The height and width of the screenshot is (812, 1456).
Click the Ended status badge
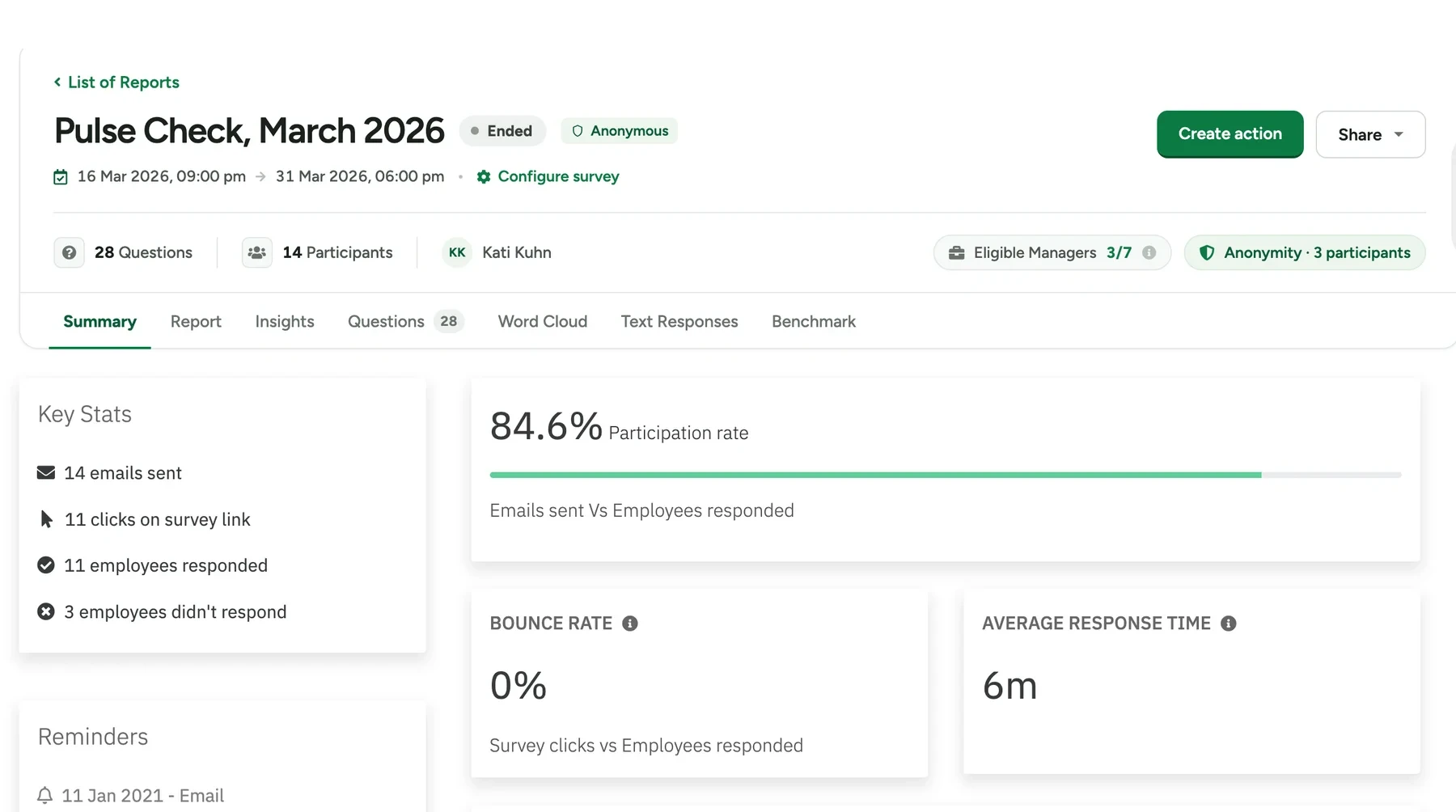point(502,131)
